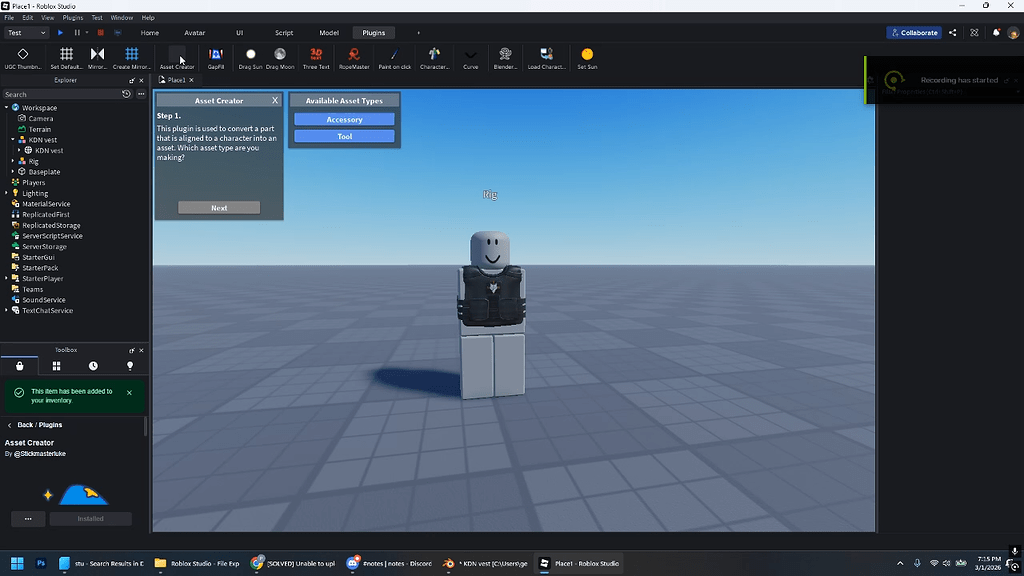The image size is (1024, 576).
Task: Collapse the Workspace tree node
Action: tap(7, 108)
